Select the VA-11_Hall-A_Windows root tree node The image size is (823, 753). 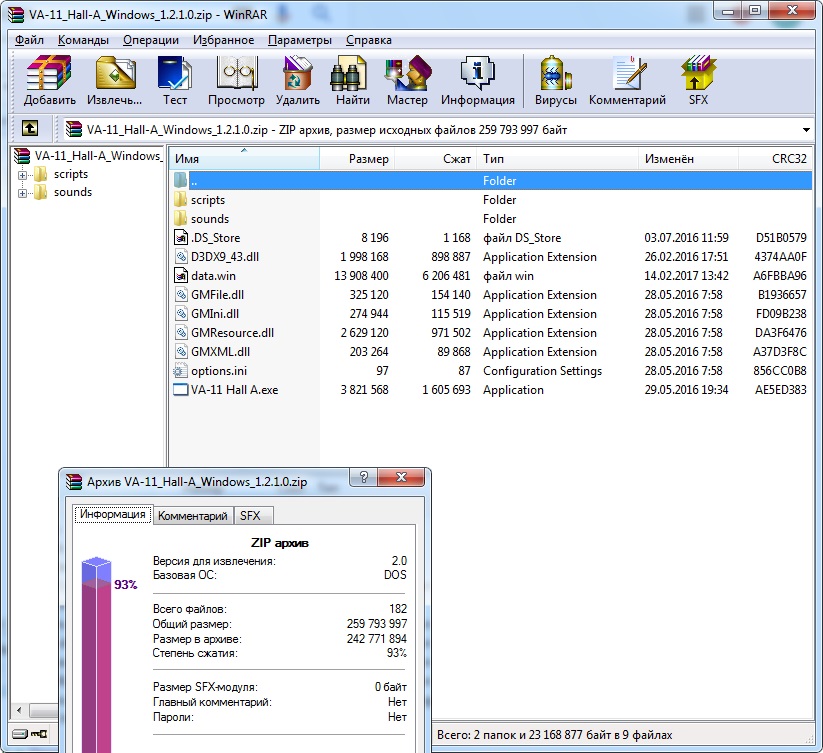[x=89, y=156]
